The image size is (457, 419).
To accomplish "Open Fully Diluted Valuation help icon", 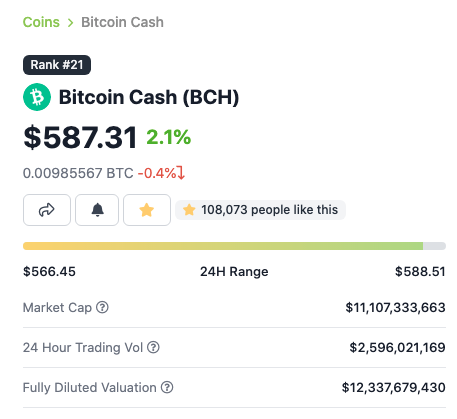I will pyautogui.click(x=167, y=387).
